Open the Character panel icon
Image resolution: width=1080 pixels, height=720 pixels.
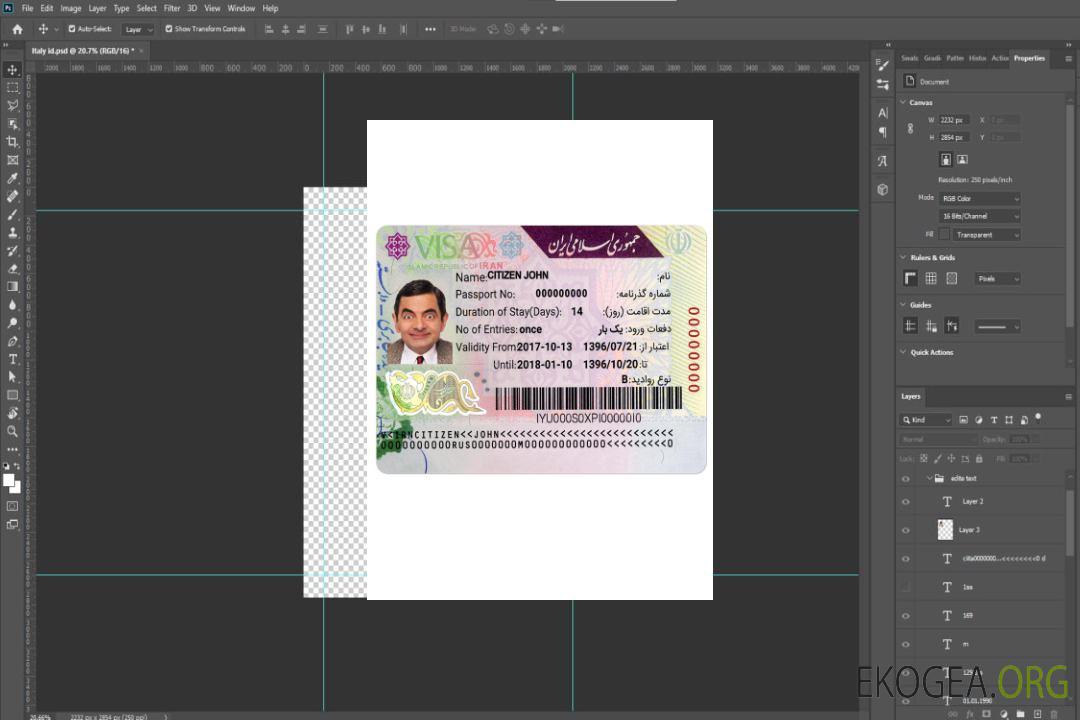[x=883, y=112]
